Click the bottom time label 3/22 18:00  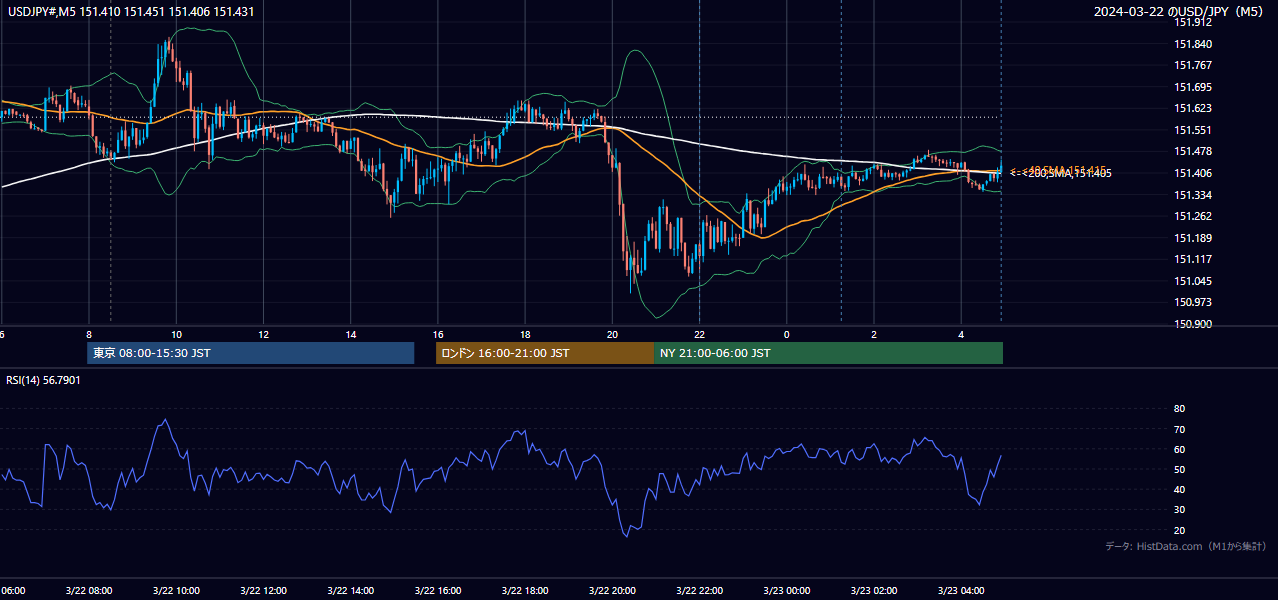[x=525, y=590]
